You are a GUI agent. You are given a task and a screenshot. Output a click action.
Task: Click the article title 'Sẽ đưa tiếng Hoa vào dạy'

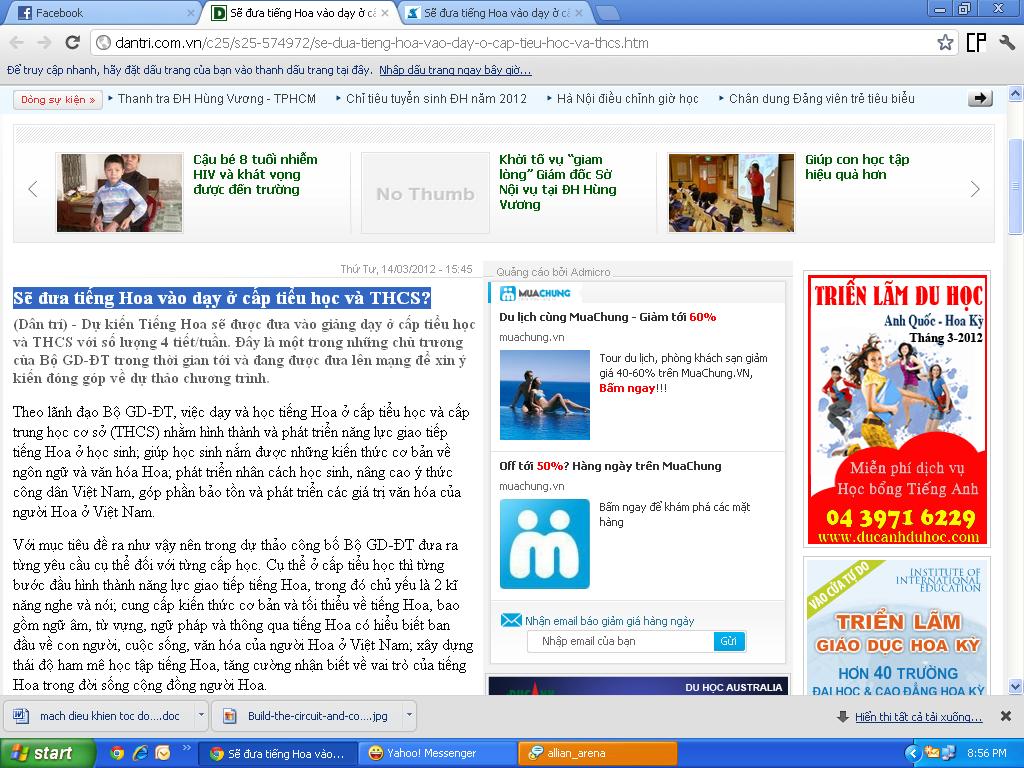pos(222,298)
